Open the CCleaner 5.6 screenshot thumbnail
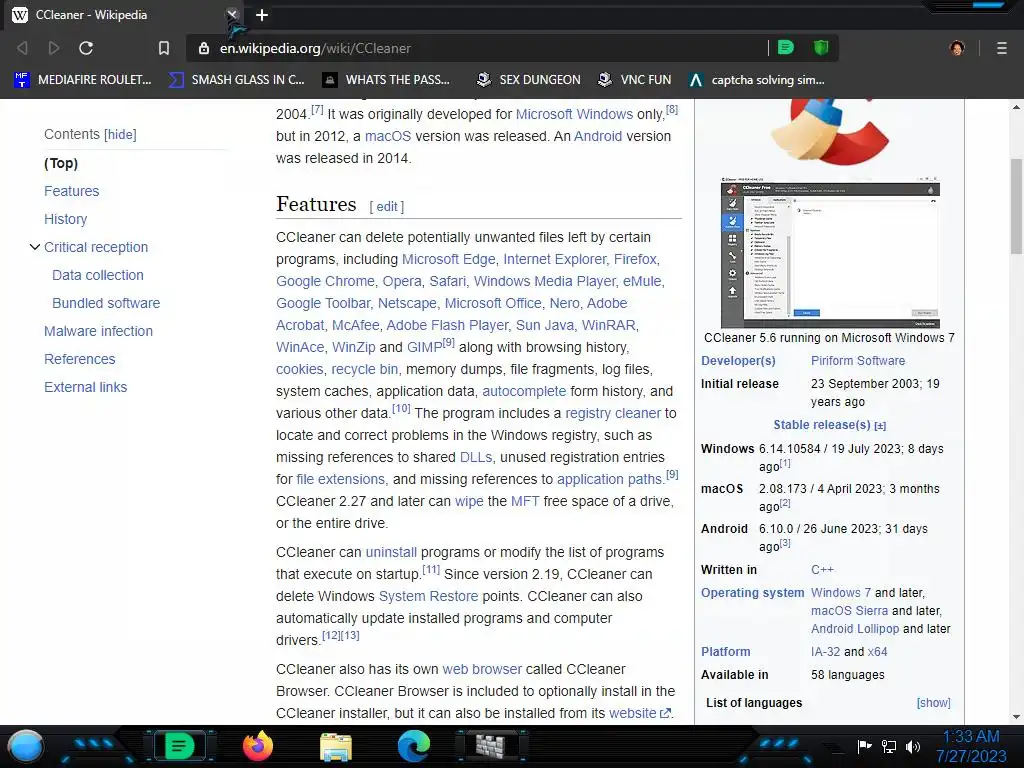 [830, 253]
